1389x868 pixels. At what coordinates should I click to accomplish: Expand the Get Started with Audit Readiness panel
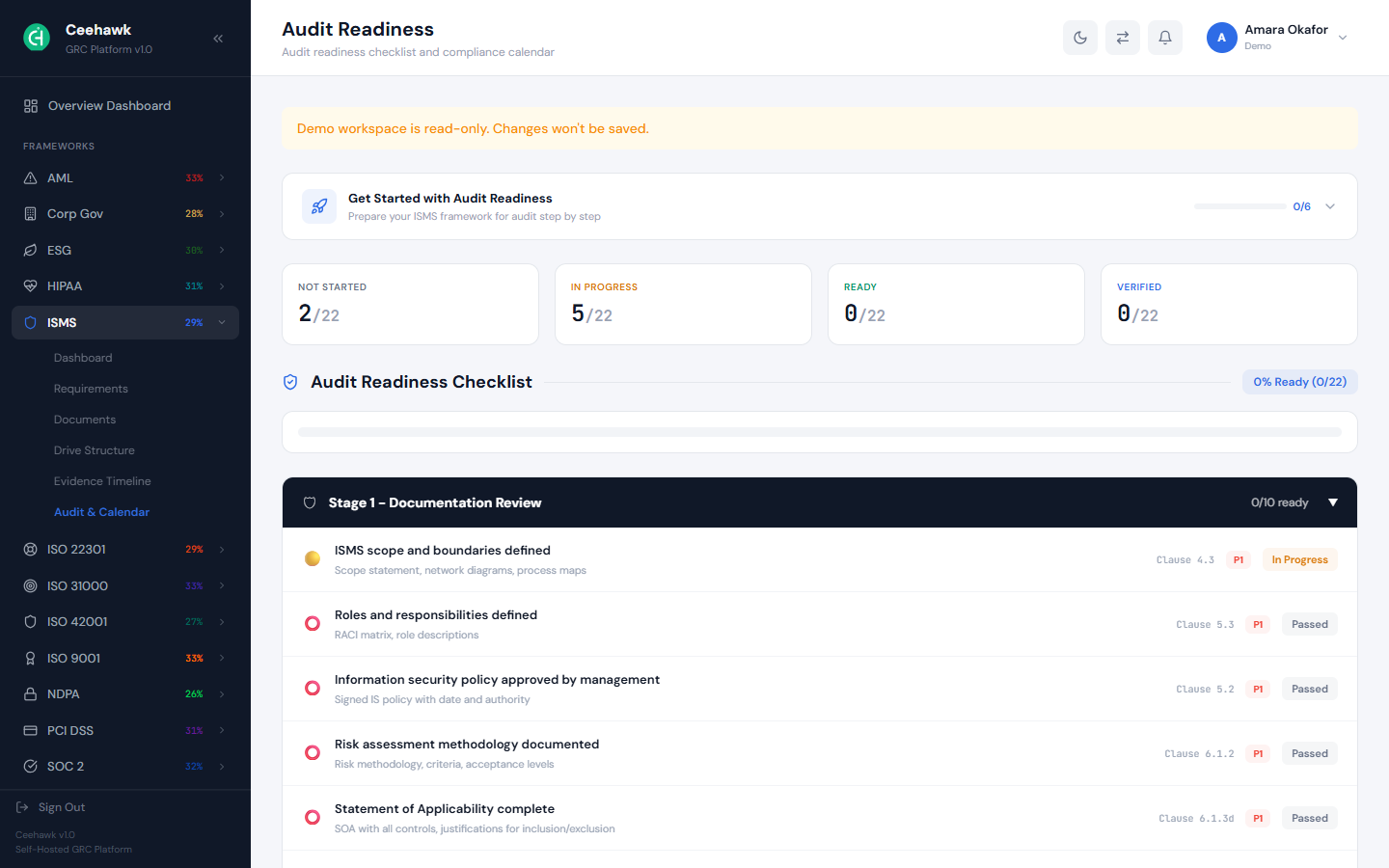1330,206
